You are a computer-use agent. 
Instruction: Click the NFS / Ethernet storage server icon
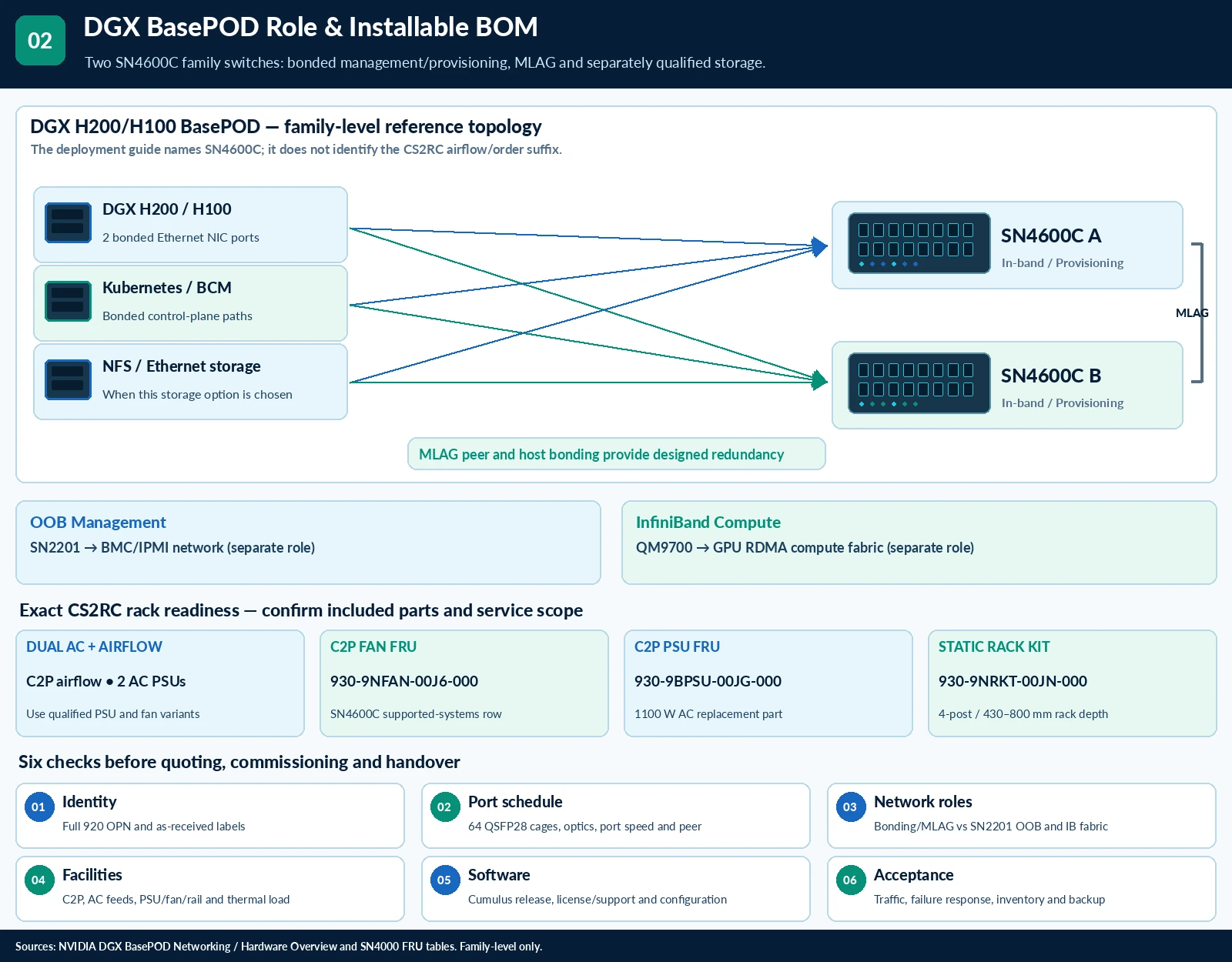[68, 379]
